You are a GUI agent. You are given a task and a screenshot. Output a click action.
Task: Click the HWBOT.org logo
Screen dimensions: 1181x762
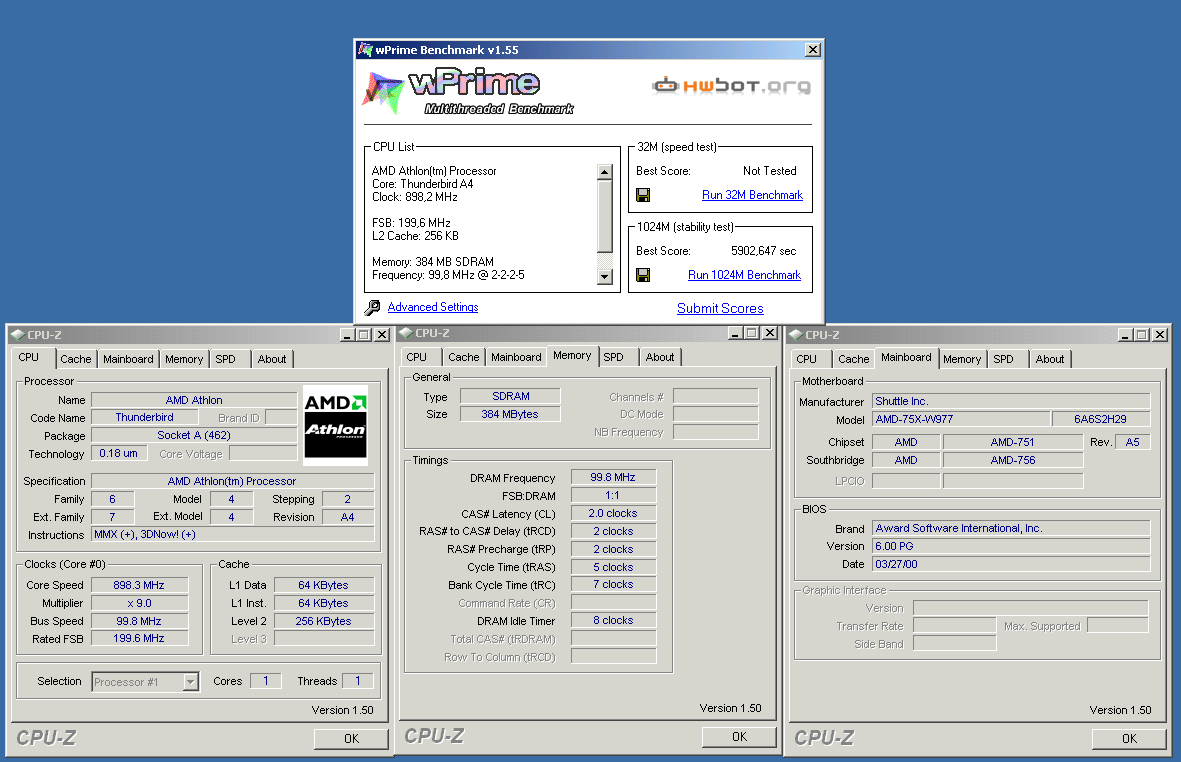[731, 85]
